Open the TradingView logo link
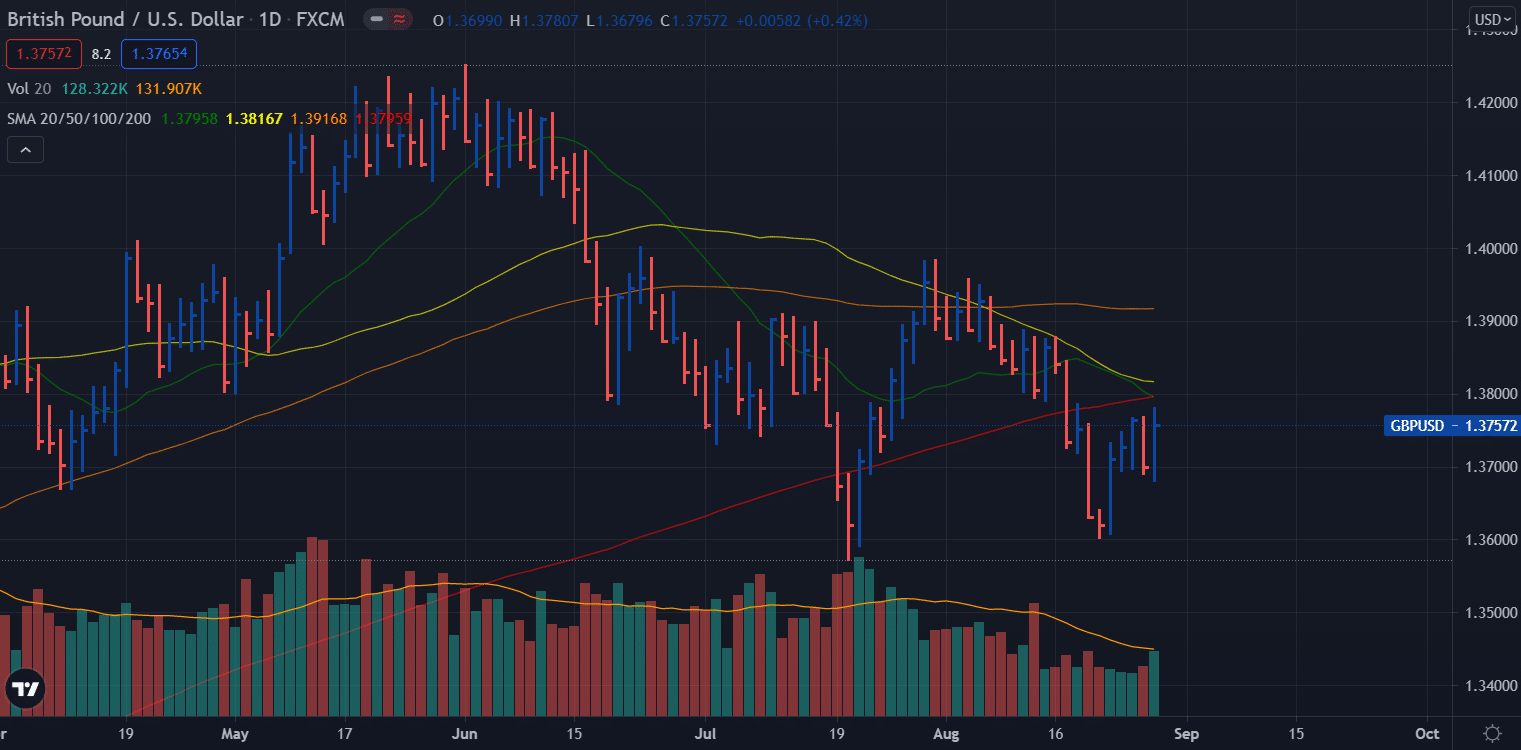 coord(25,689)
